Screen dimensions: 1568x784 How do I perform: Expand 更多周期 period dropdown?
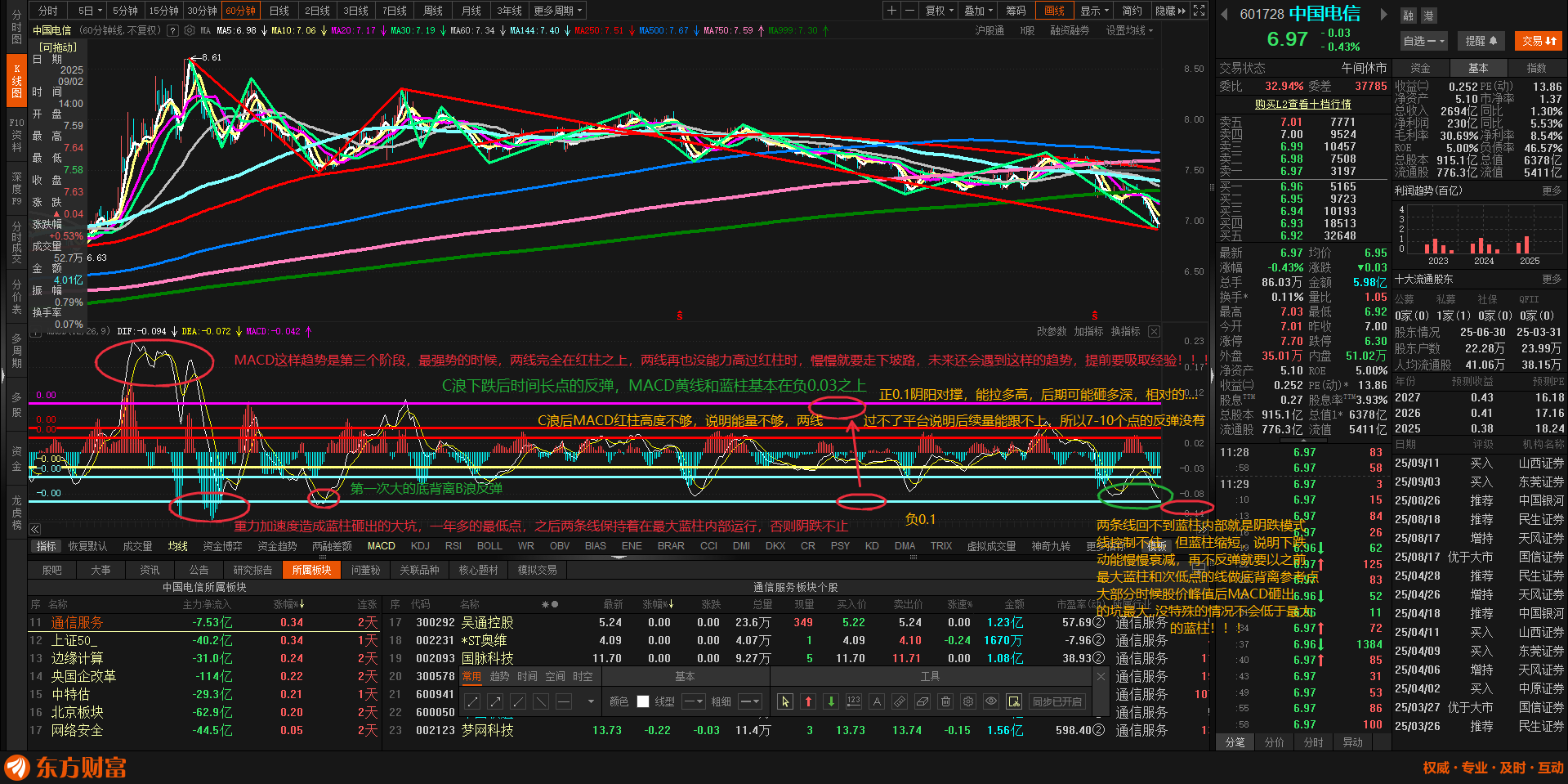point(558,11)
